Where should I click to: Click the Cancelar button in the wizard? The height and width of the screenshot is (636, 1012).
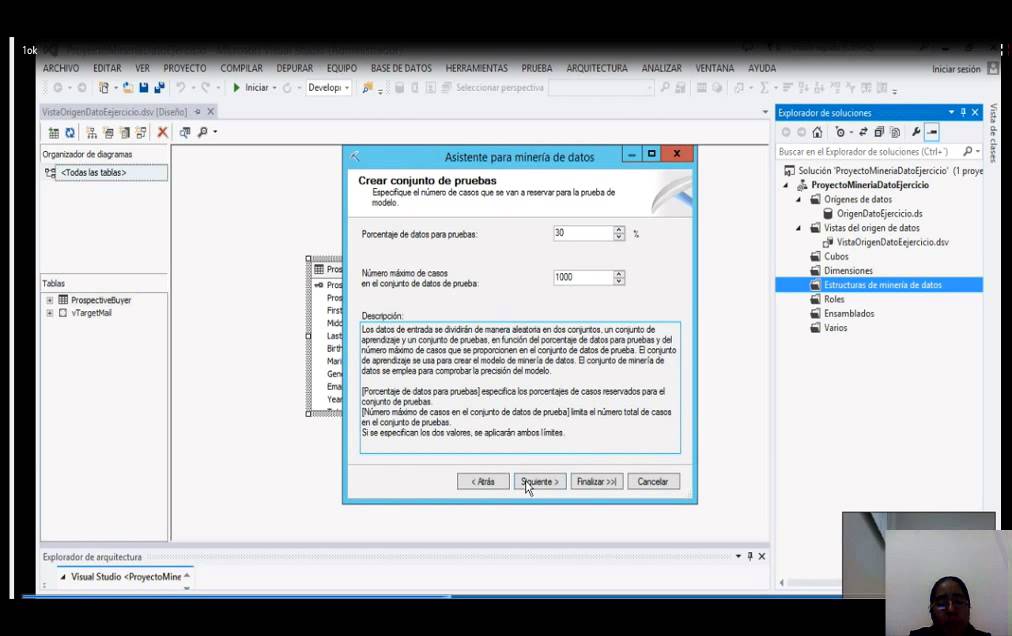coord(653,482)
